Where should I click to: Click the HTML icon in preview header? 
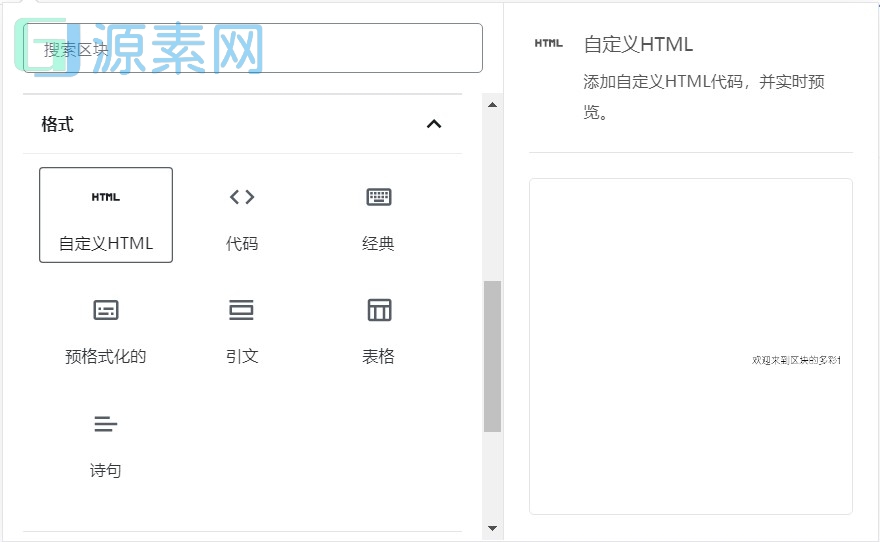[548, 43]
